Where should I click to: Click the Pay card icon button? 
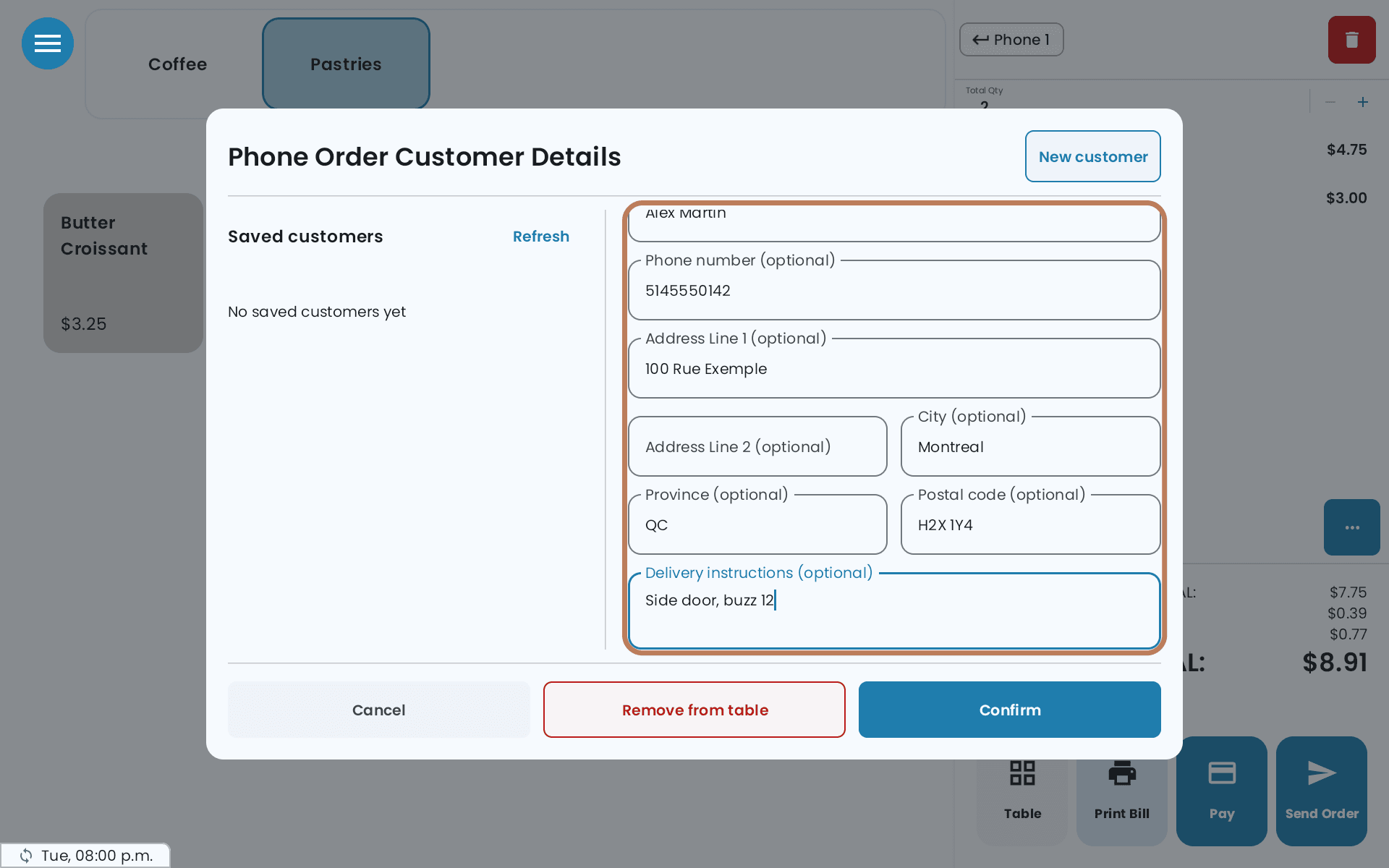point(1222,791)
